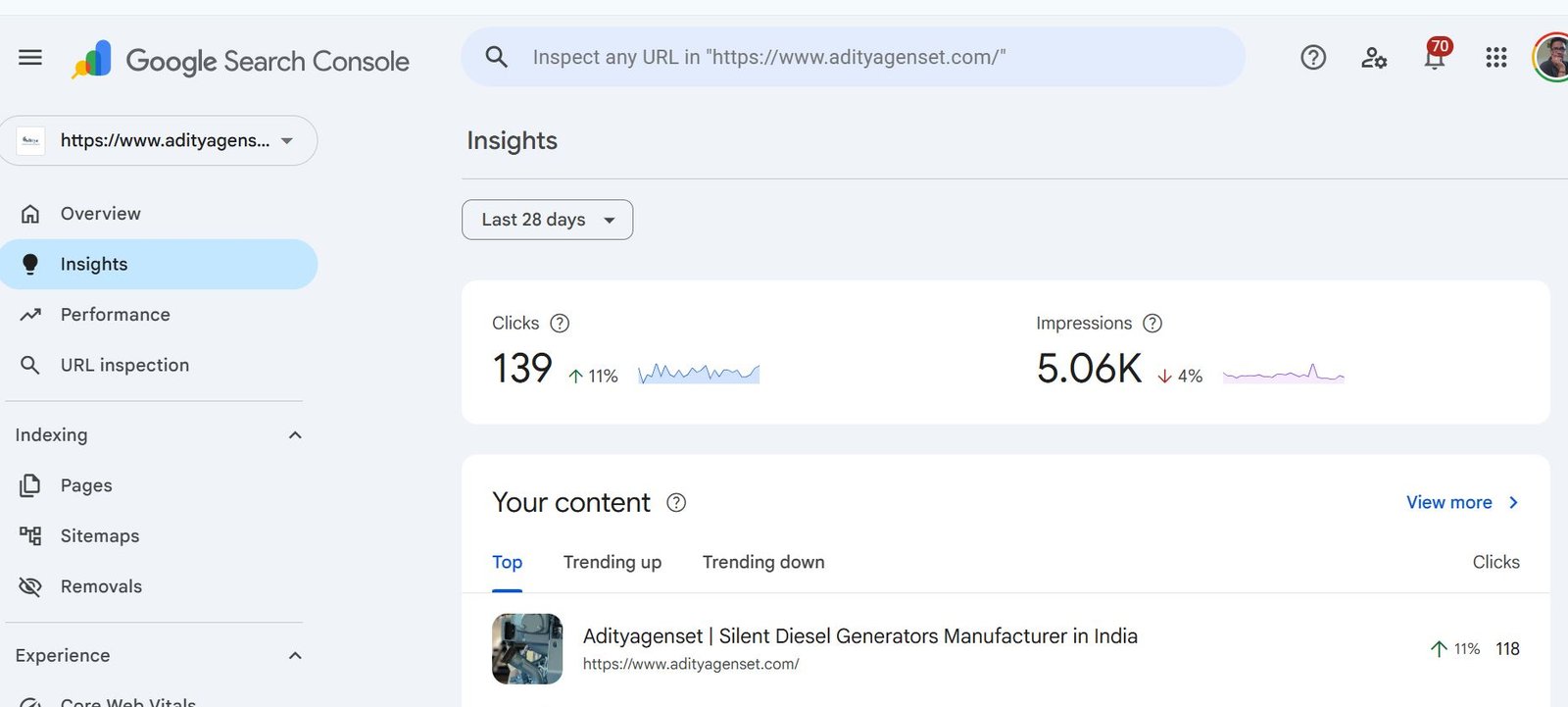Click the Insights page heading
Image resolution: width=1568 pixels, height=707 pixels.
512,140
